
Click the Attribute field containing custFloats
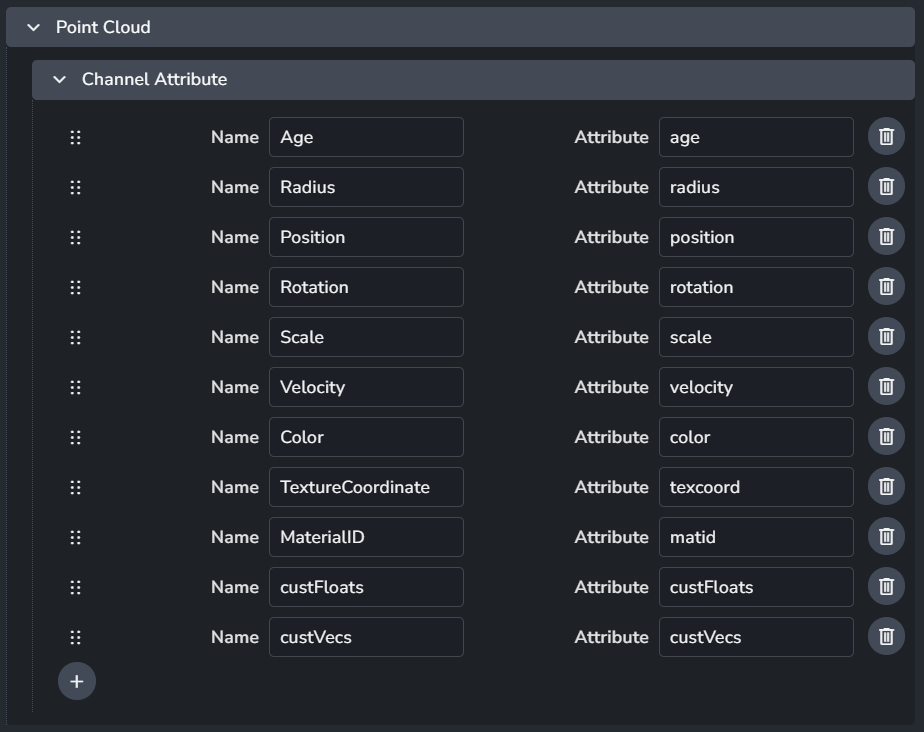(x=756, y=587)
